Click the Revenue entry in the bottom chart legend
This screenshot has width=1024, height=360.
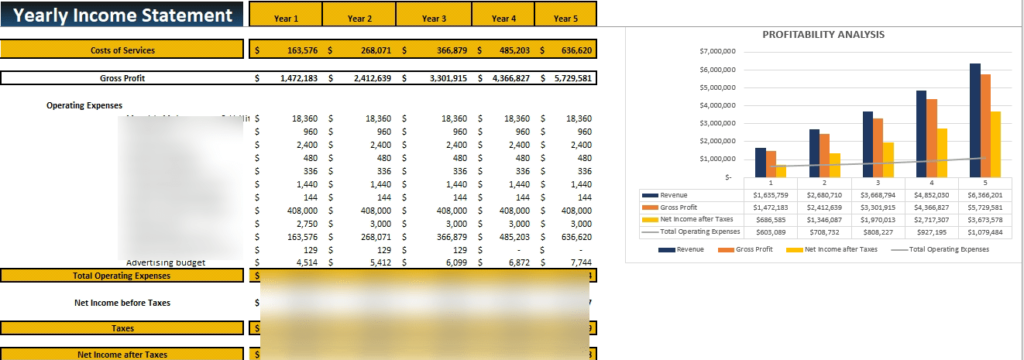tap(681, 249)
